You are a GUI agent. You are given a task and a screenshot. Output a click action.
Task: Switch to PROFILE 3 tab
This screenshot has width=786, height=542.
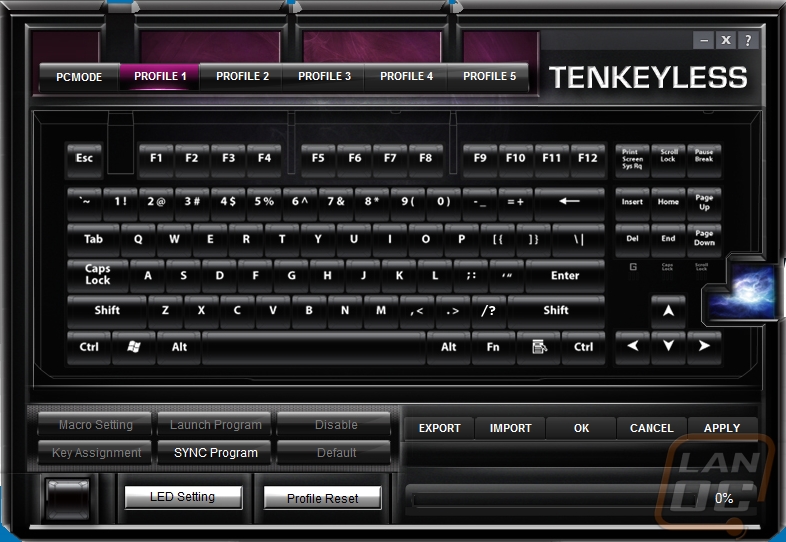point(324,77)
